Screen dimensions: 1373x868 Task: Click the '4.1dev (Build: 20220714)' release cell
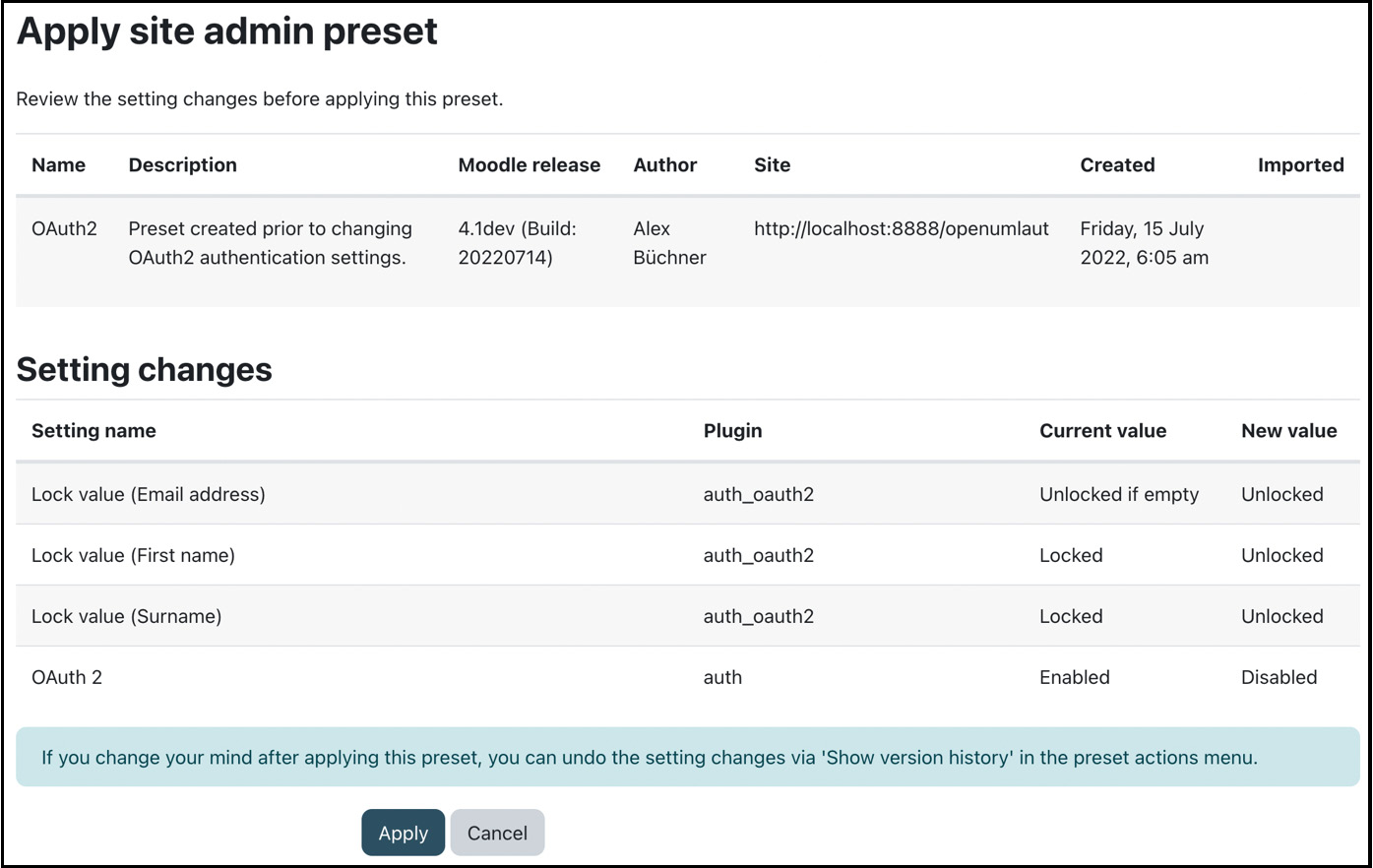point(518,243)
